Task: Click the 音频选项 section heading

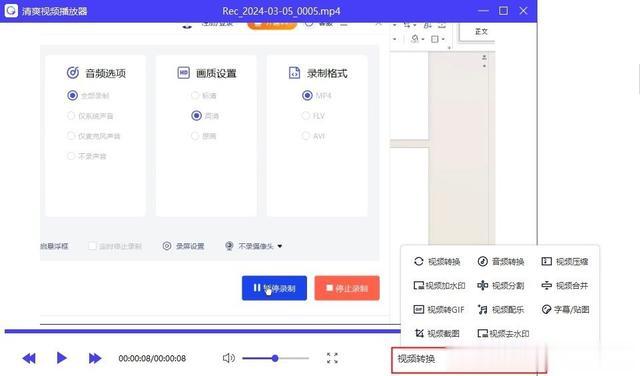Action: click(x=105, y=73)
